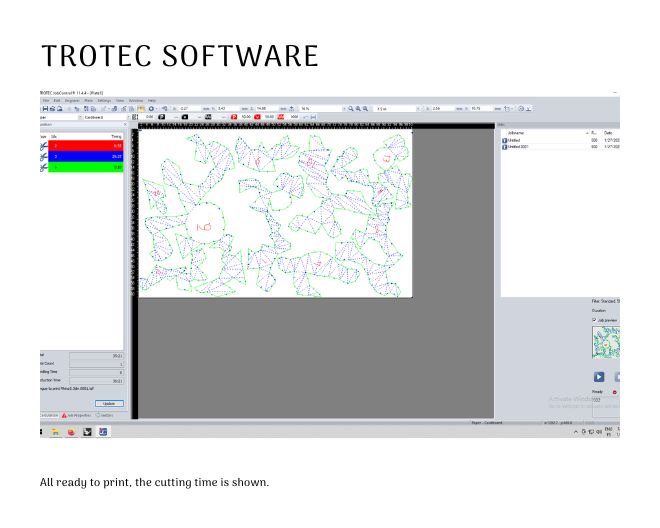Toggle the Job preview checkbox
Image resolution: width=660 pixels, height=528 pixels.
pyautogui.click(x=594, y=320)
